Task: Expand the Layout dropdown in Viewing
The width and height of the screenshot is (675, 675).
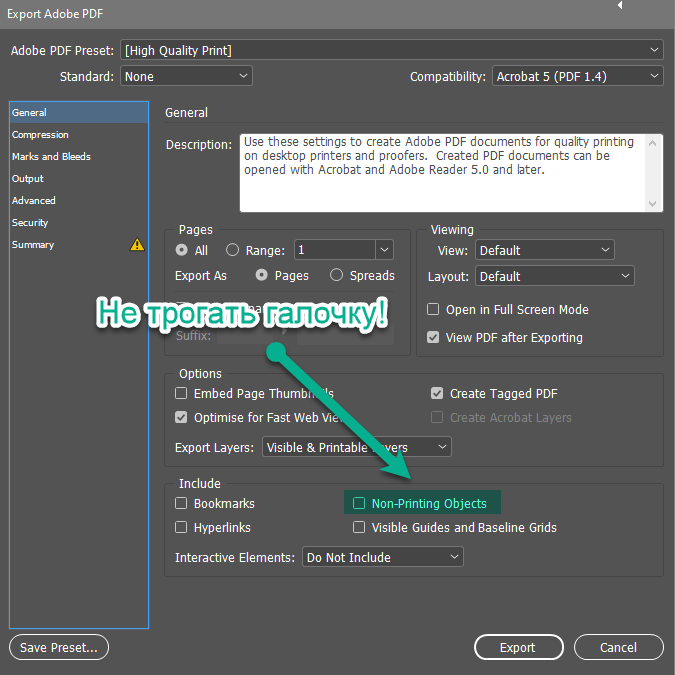Action: pyautogui.click(x=554, y=276)
